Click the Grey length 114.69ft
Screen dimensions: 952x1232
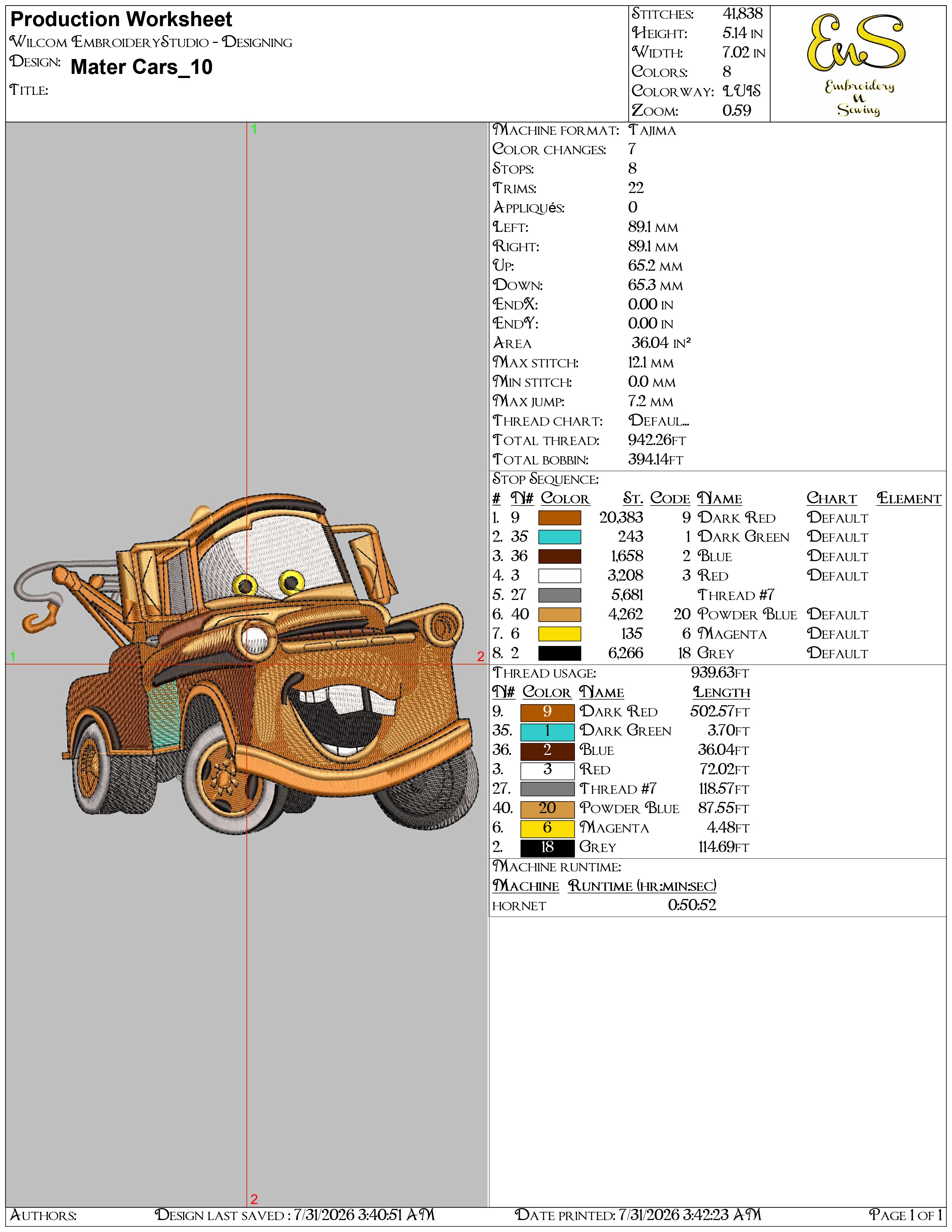(x=724, y=847)
